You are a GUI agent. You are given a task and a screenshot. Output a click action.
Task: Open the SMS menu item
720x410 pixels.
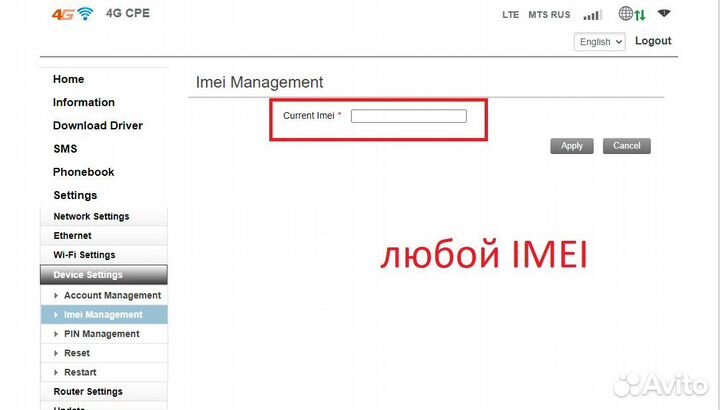point(65,149)
